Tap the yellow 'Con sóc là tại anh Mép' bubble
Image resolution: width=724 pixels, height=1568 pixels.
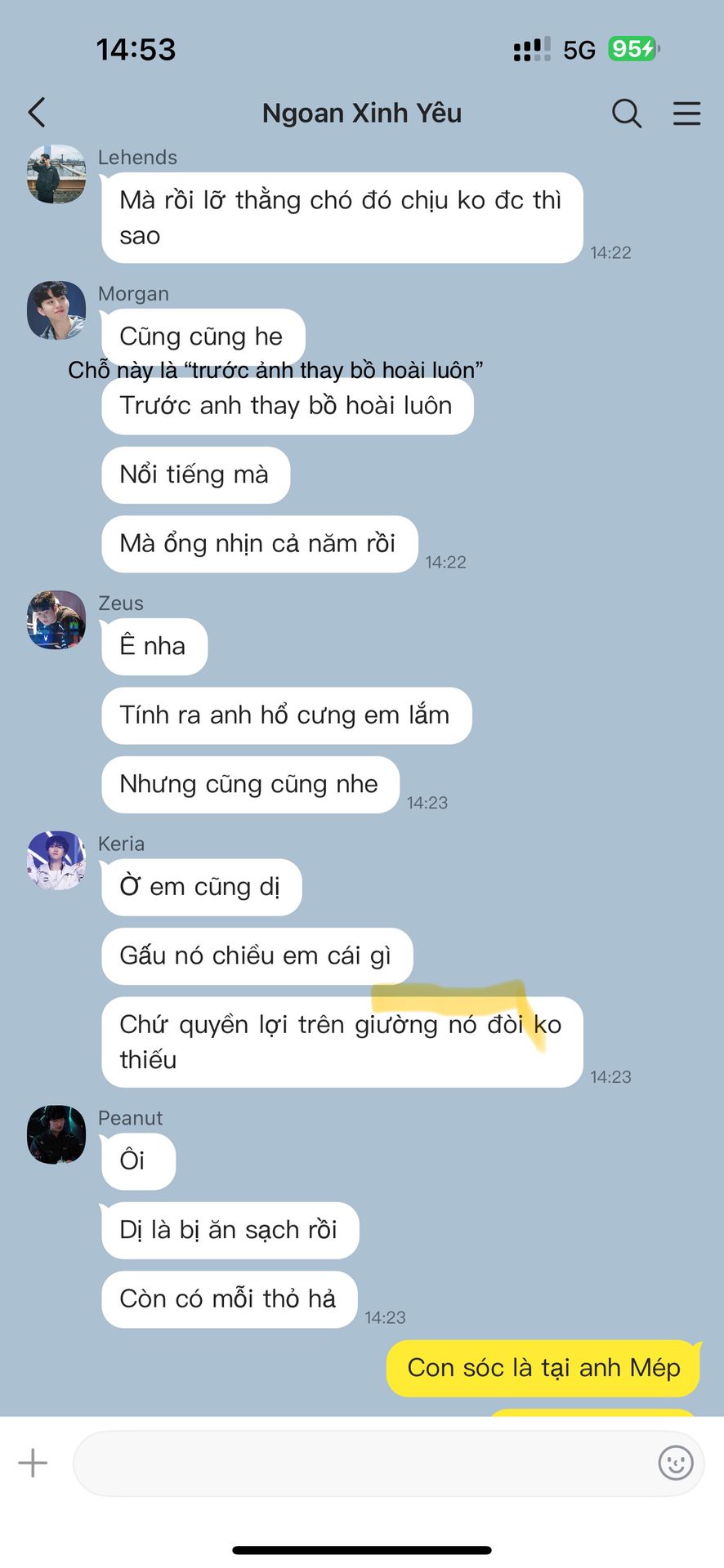pyautogui.click(x=543, y=1368)
